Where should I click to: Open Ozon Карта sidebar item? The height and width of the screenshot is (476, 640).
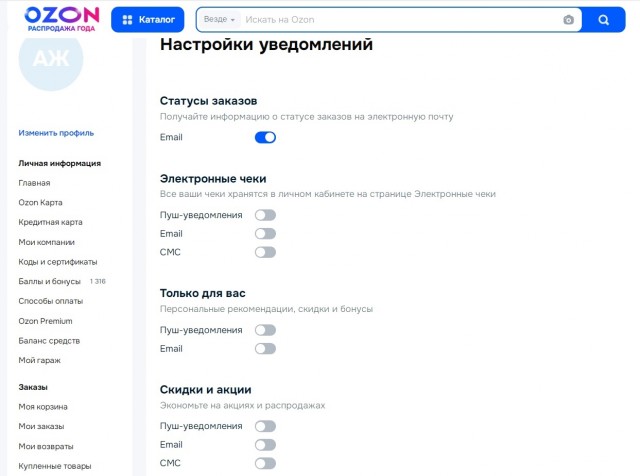point(40,202)
